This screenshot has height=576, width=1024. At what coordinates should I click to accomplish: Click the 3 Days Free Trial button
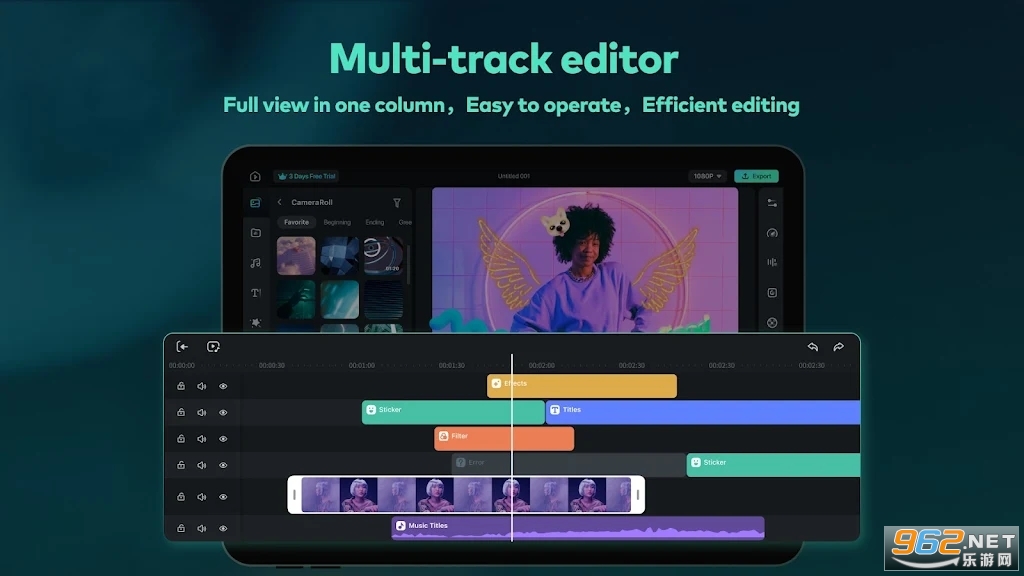306,176
